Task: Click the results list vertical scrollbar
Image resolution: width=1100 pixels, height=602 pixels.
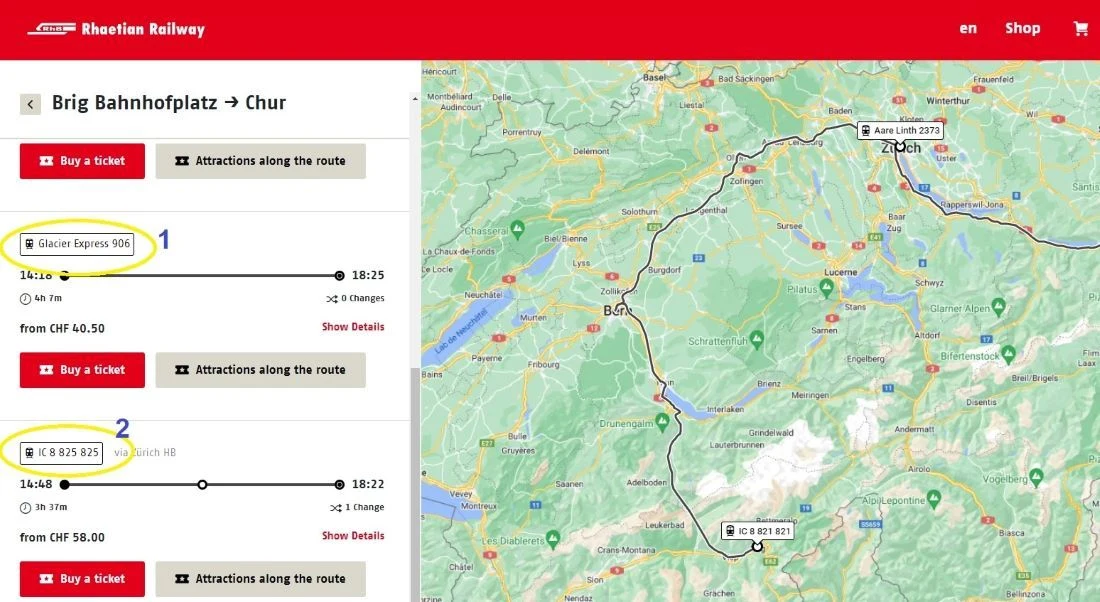Action: pos(415,484)
